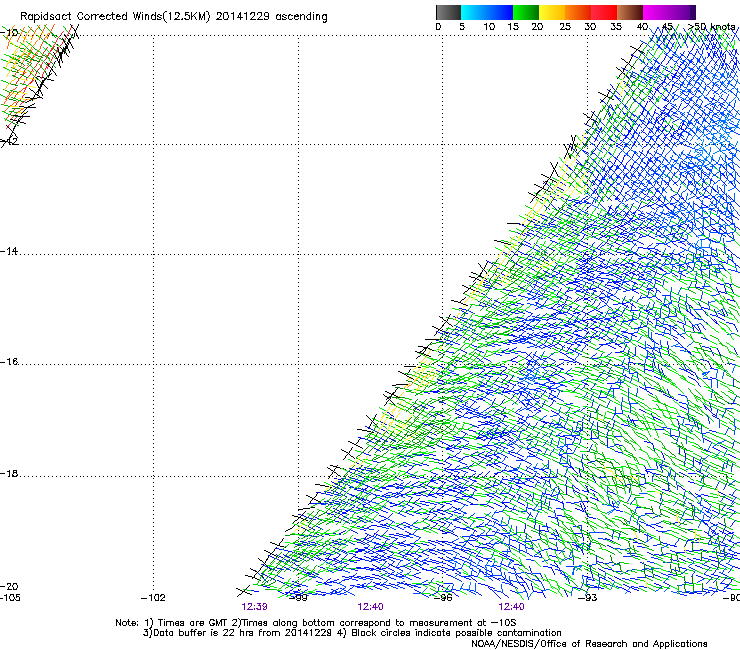The height and width of the screenshot is (650, 740).
Task: Click the -20 latitude axis label
Action: (x=9, y=586)
